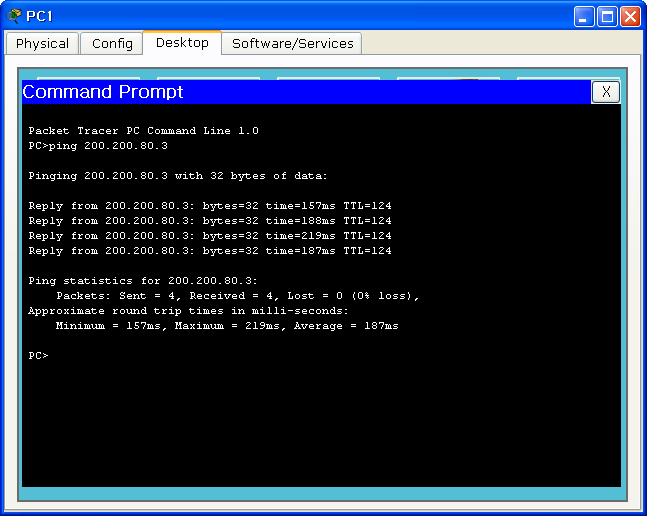Click 'Pinging 200.200.80.3 with 32 bytes of data' line
The height and width of the screenshot is (516, 647).
pyautogui.click(x=178, y=176)
